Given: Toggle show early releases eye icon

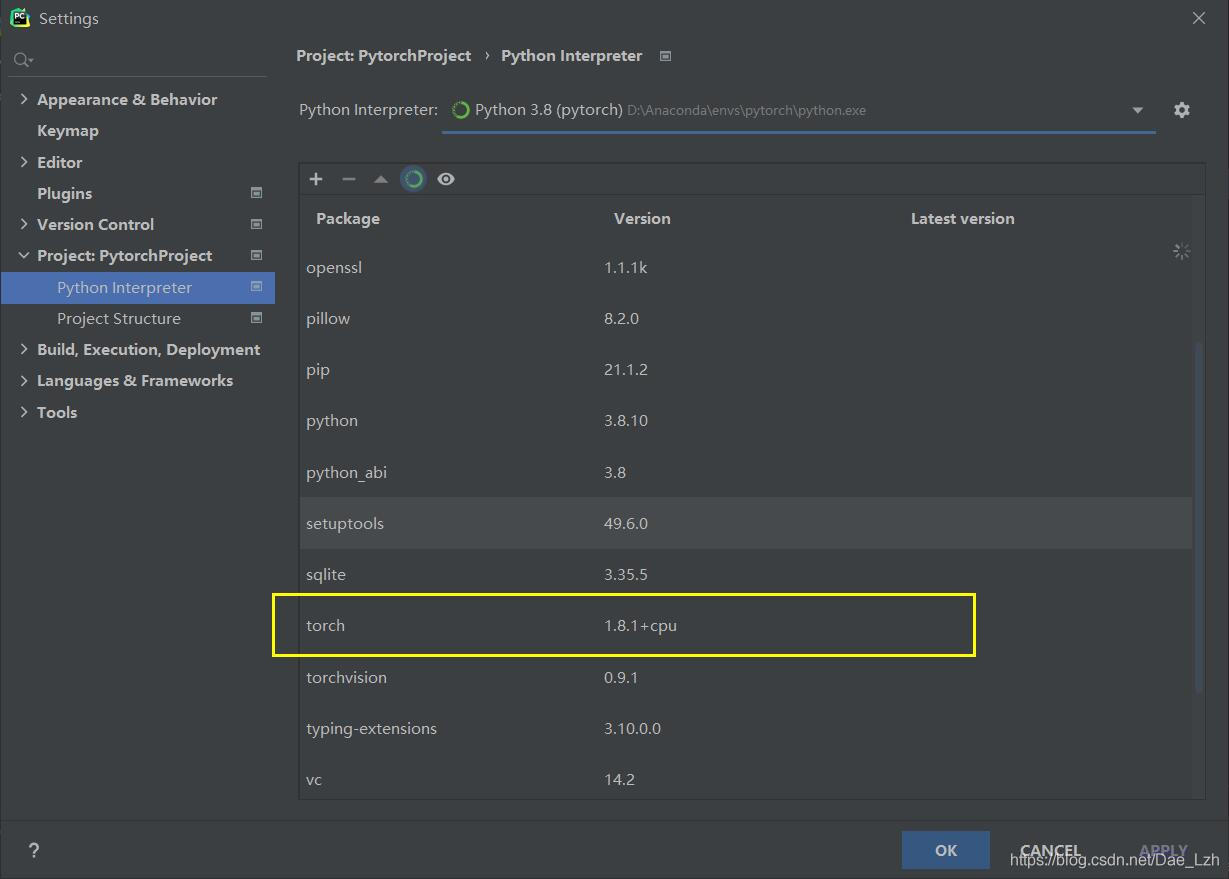Looking at the screenshot, I should pos(446,179).
